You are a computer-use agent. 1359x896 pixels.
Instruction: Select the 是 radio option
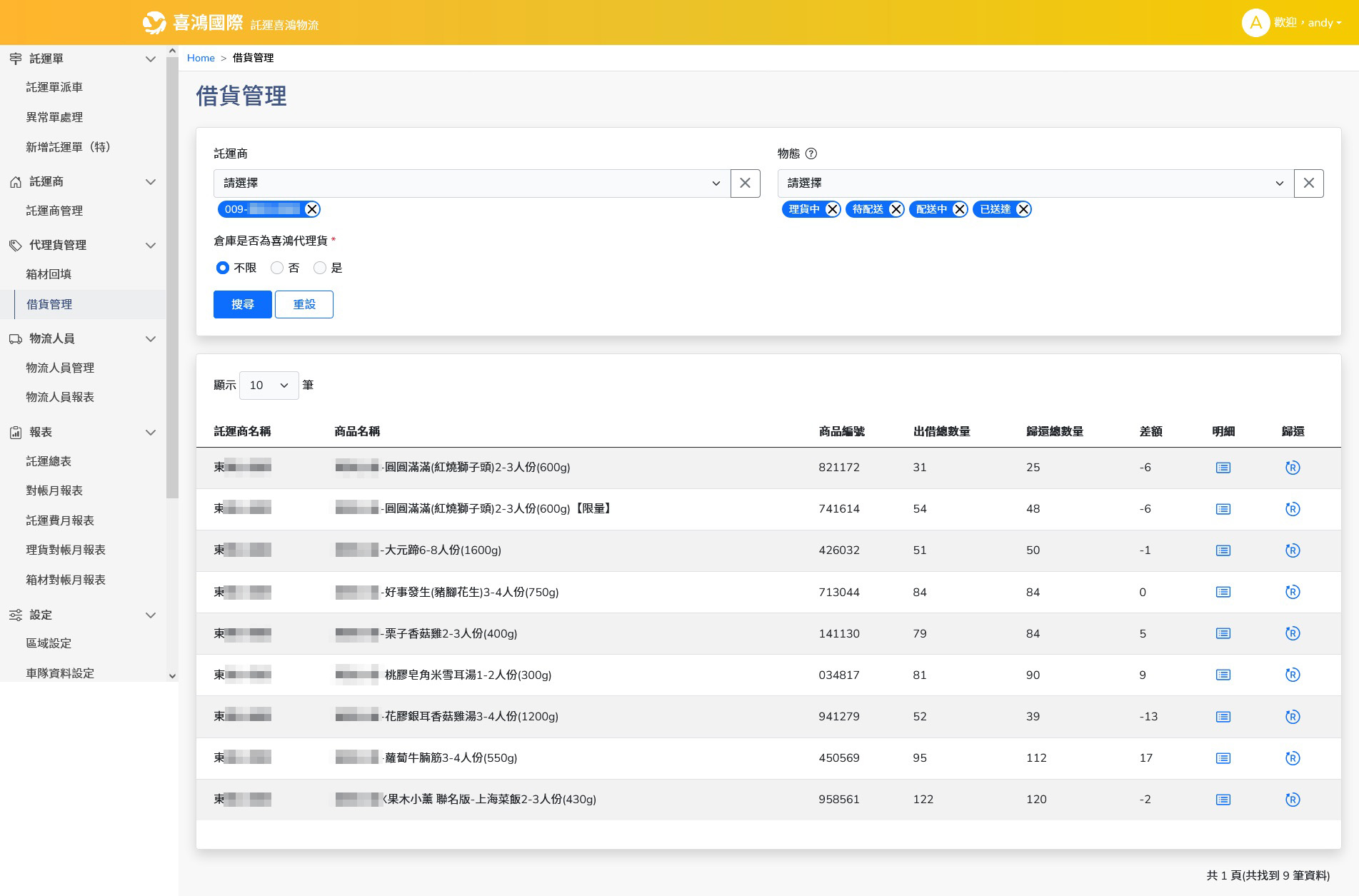(320, 268)
